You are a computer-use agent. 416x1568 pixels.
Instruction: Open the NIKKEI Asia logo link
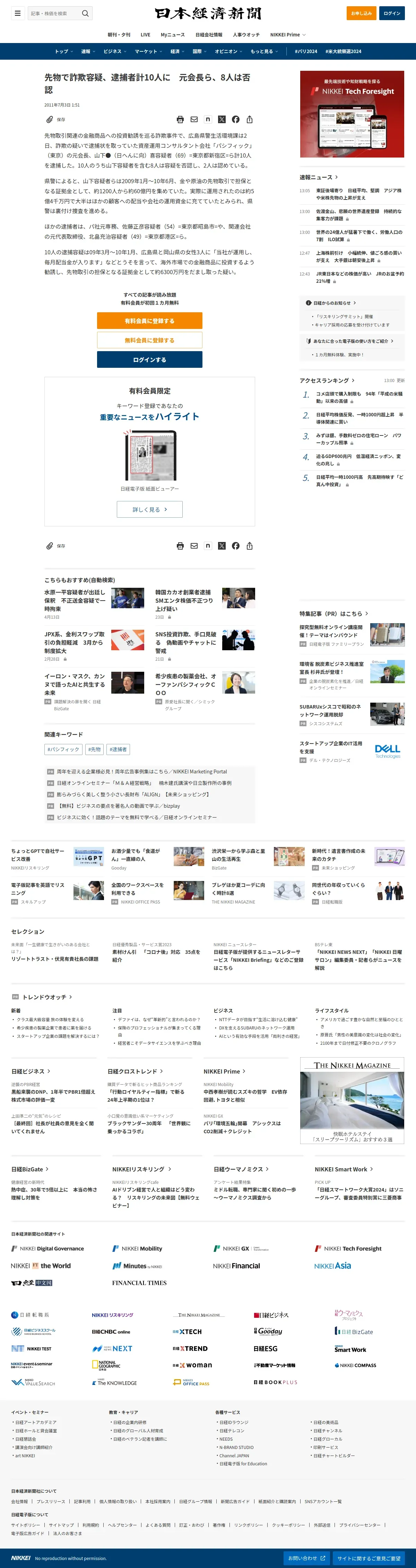coord(333,1265)
